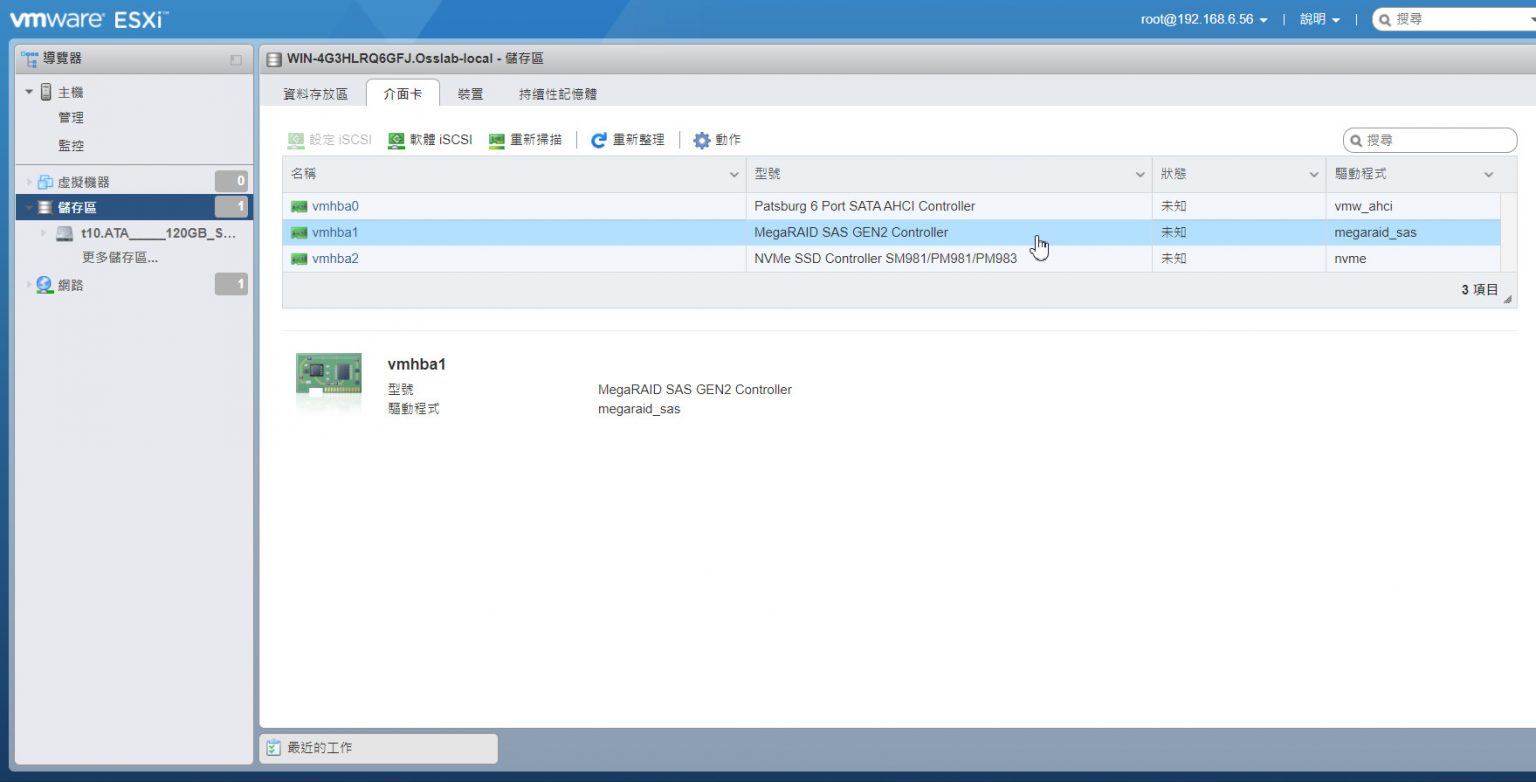The image size is (1536, 782).
Task: Open the 名稱 column dropdown
Action: 733,173
